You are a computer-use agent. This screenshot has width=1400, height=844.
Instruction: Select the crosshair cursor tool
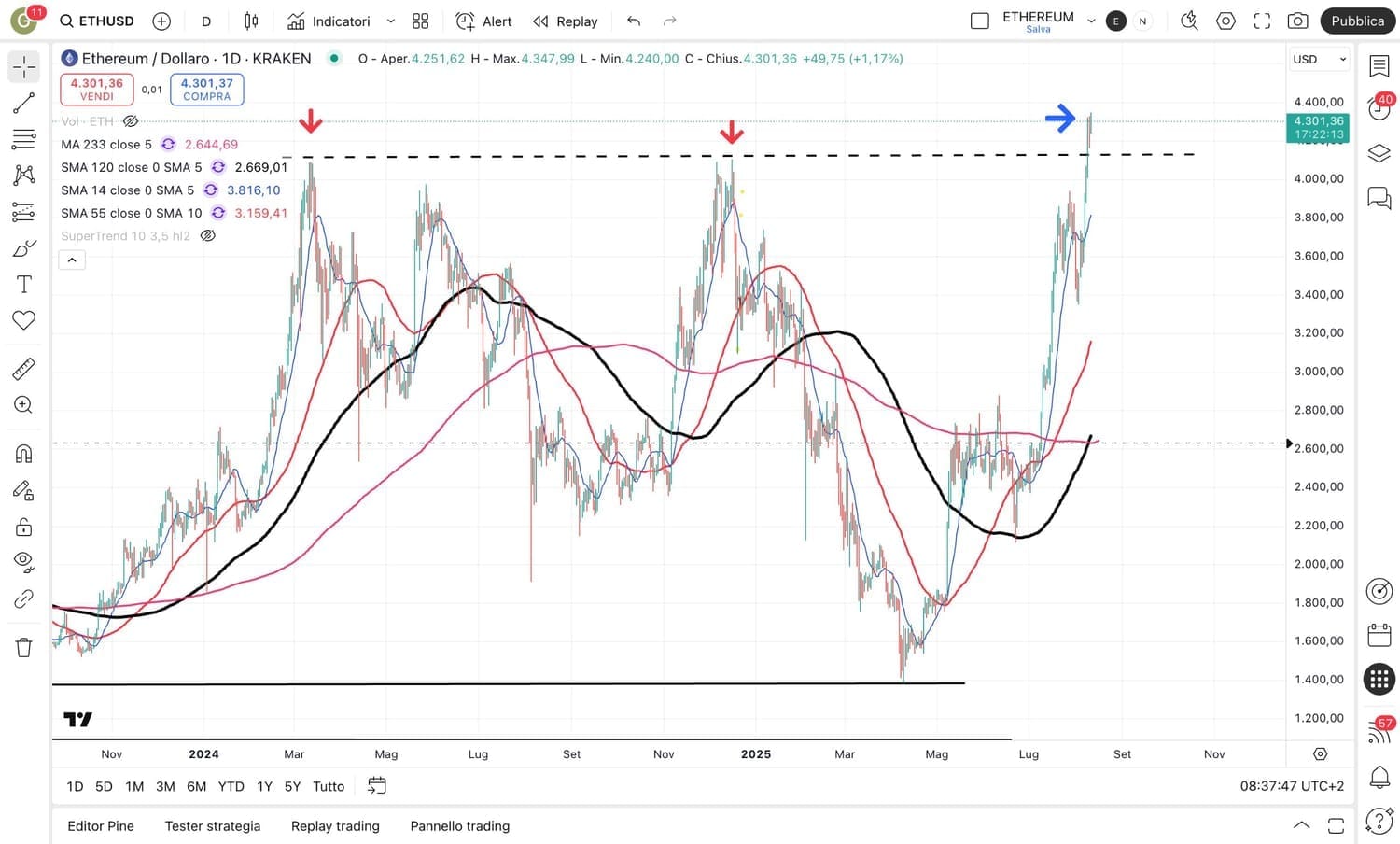coord(24,66)
